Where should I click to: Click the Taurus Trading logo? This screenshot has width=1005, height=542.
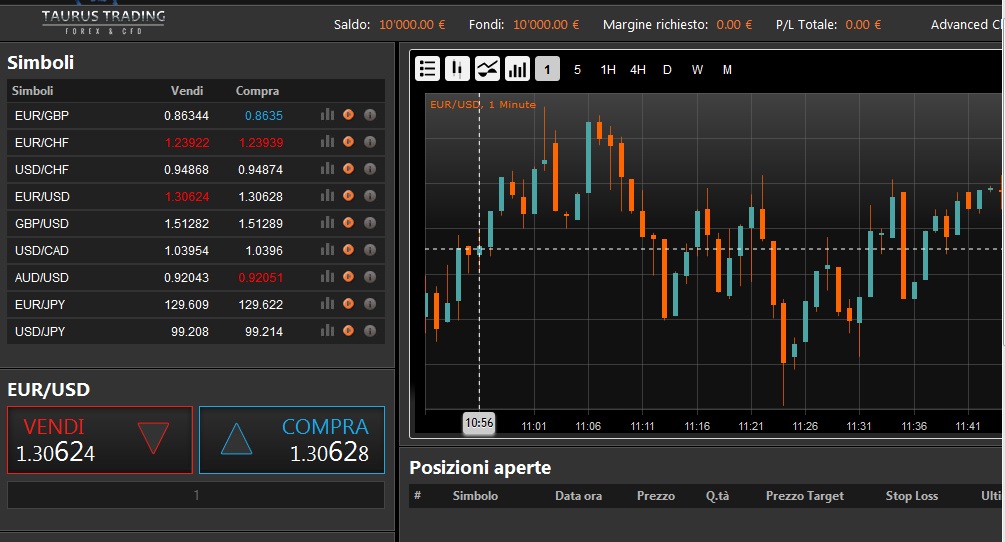pos(103,21)
